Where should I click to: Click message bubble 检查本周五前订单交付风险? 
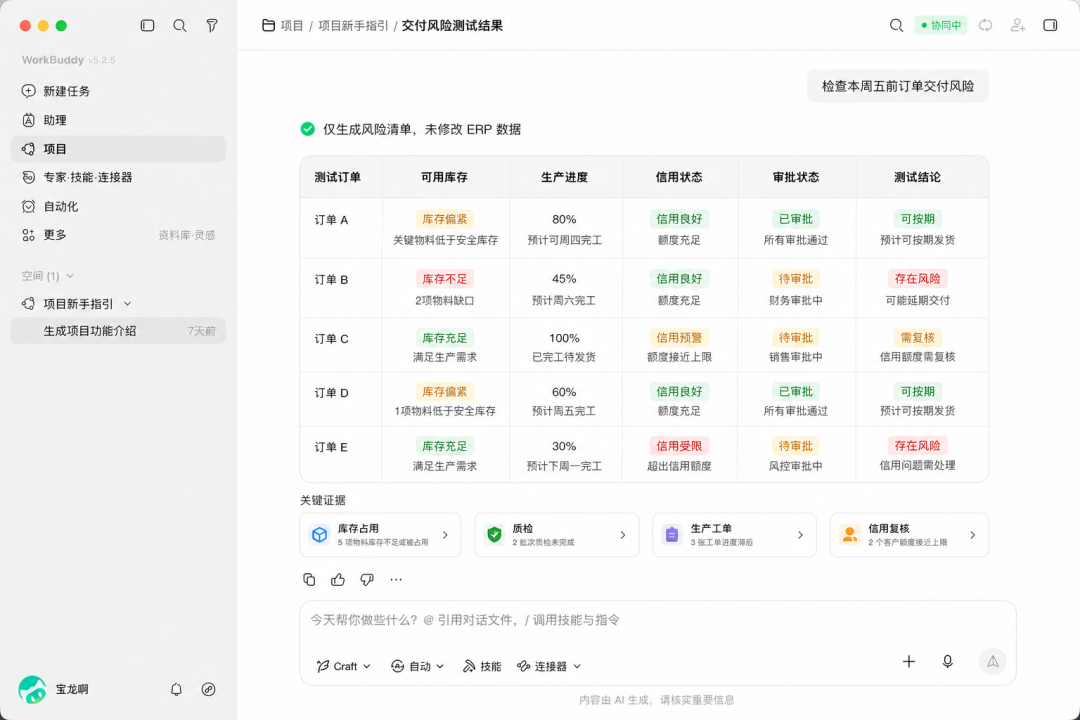tap(898, 86)
